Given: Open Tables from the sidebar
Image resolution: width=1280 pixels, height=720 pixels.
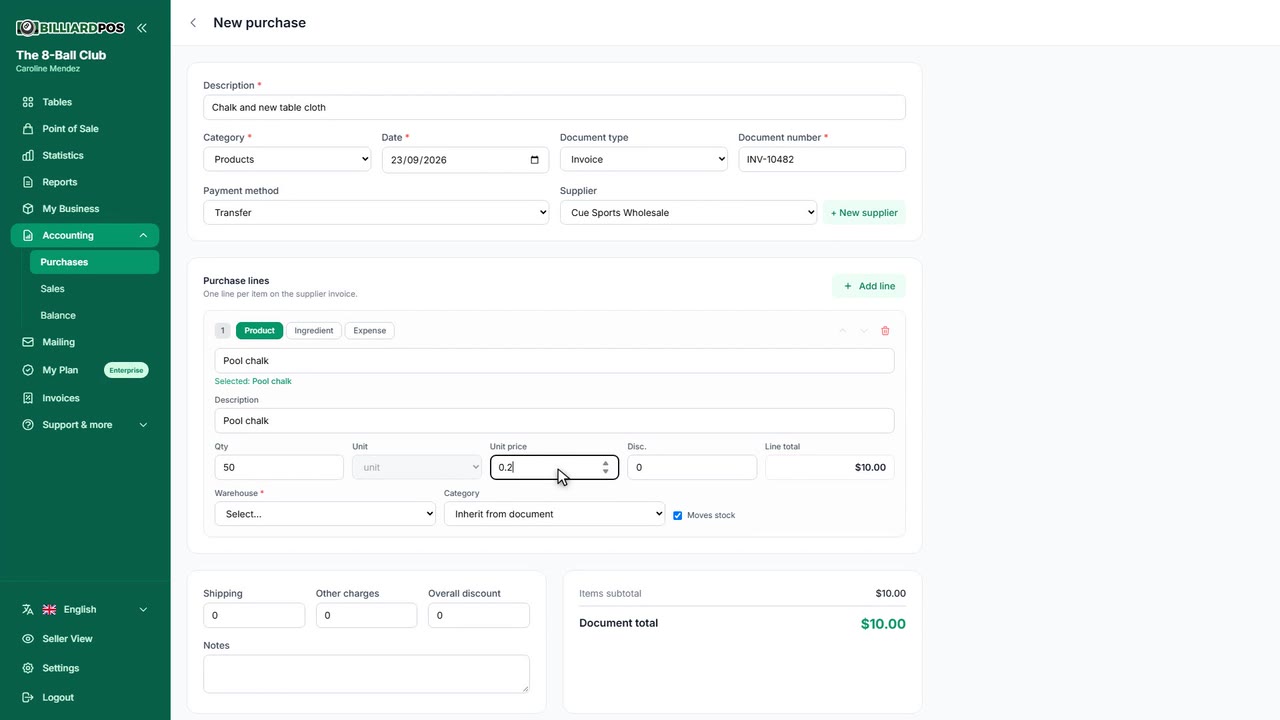Looking at the screenshot, I should 85,102.
